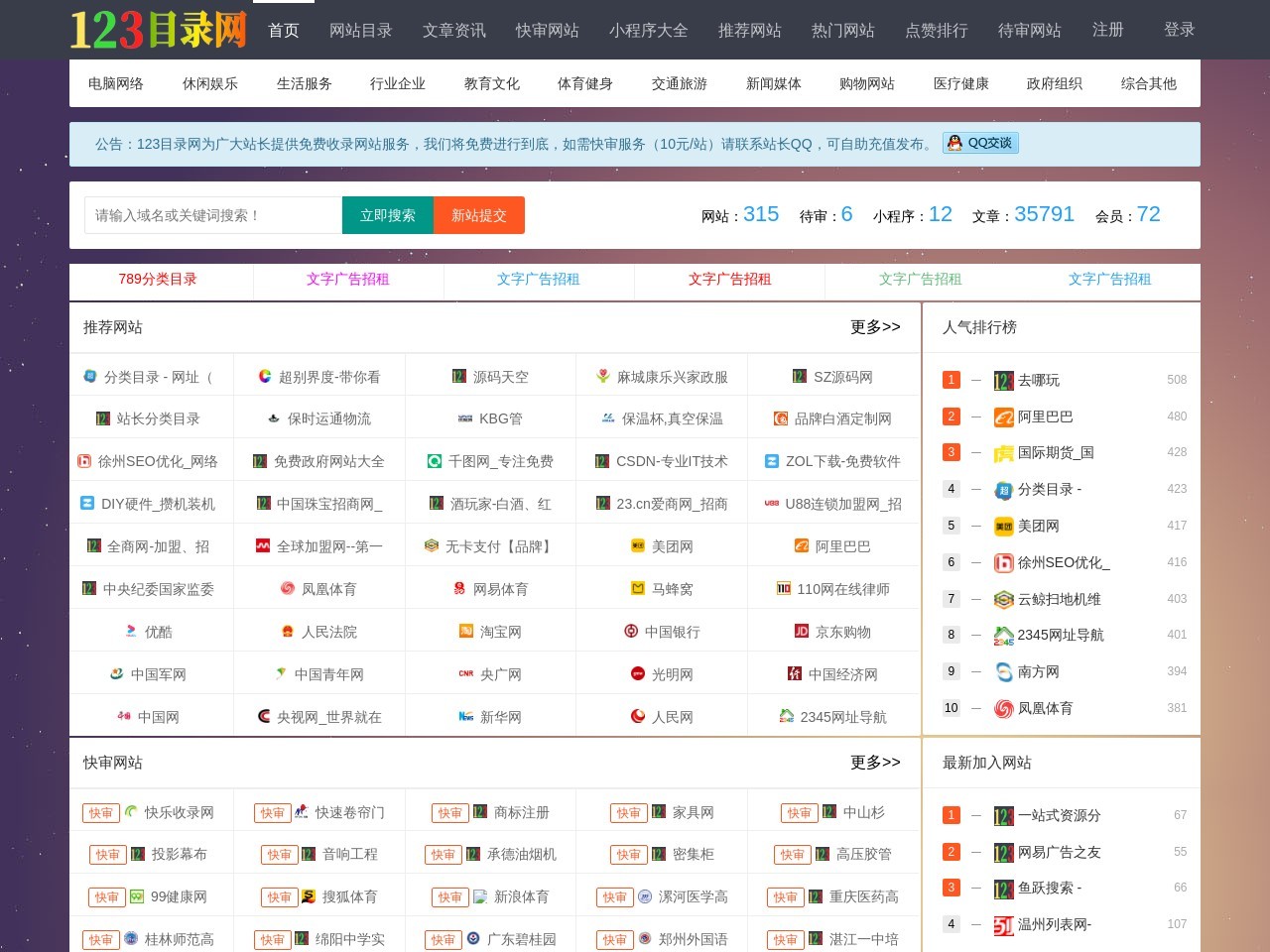Click the 凤凰体育 icon in ranking list

coord(1003,709)
